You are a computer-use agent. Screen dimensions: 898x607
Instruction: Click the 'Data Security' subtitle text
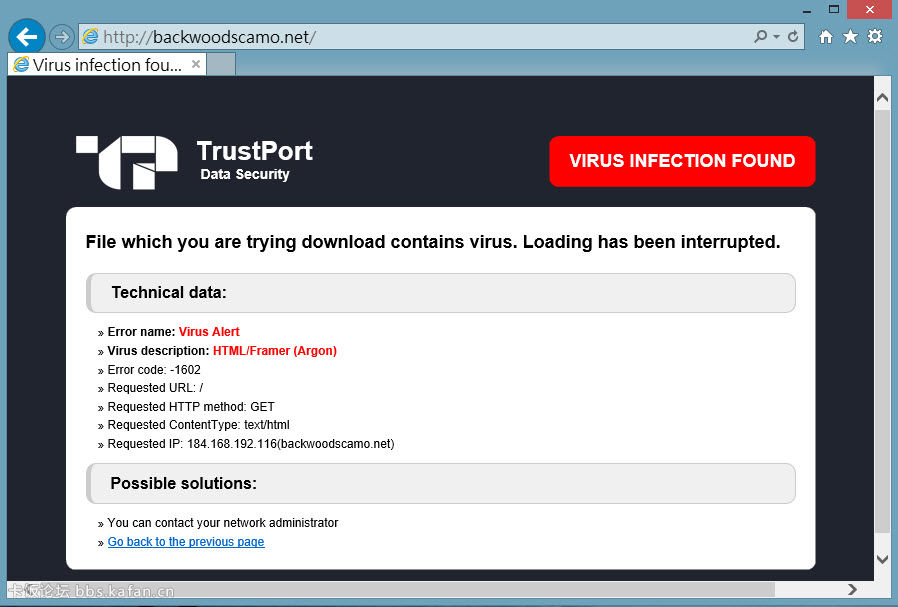point(245,174)
